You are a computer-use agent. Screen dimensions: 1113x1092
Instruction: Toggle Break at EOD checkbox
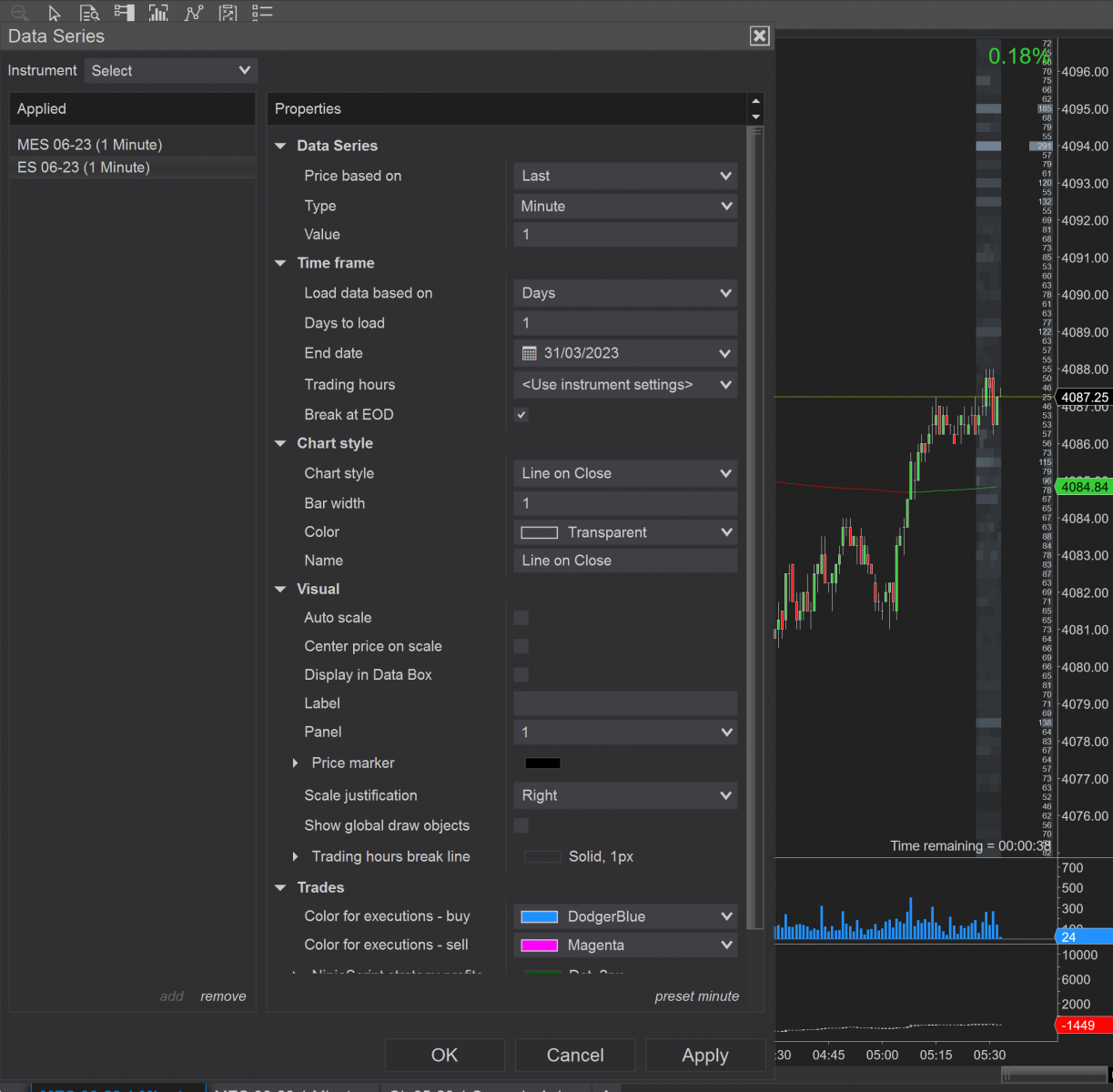(x=521, y=415)
